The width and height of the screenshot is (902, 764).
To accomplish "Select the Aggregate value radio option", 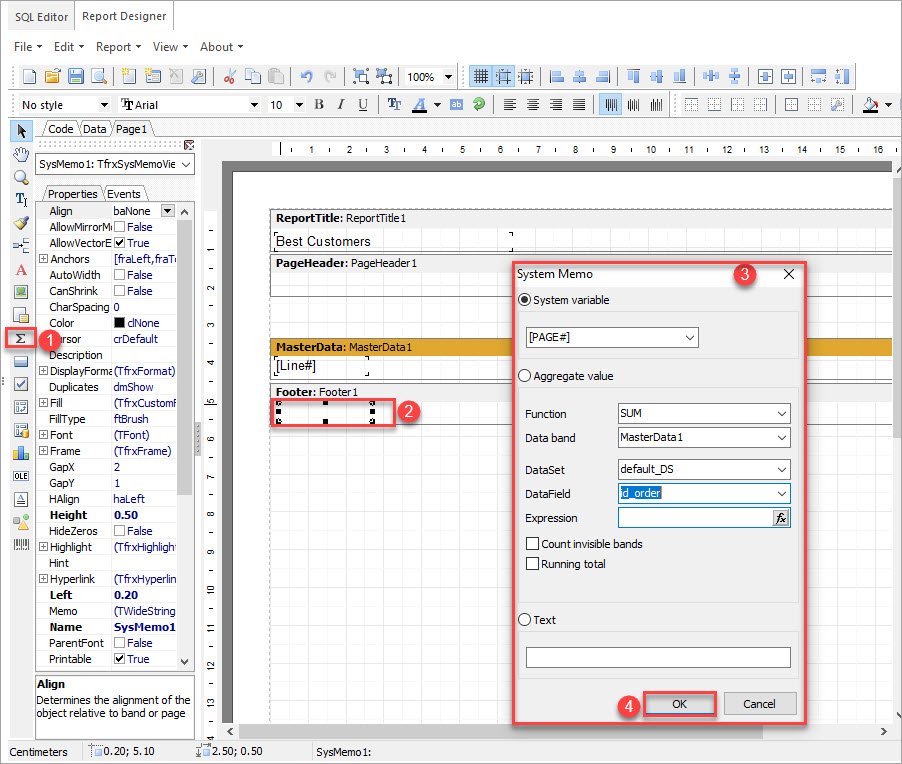I will pos(525,376).
